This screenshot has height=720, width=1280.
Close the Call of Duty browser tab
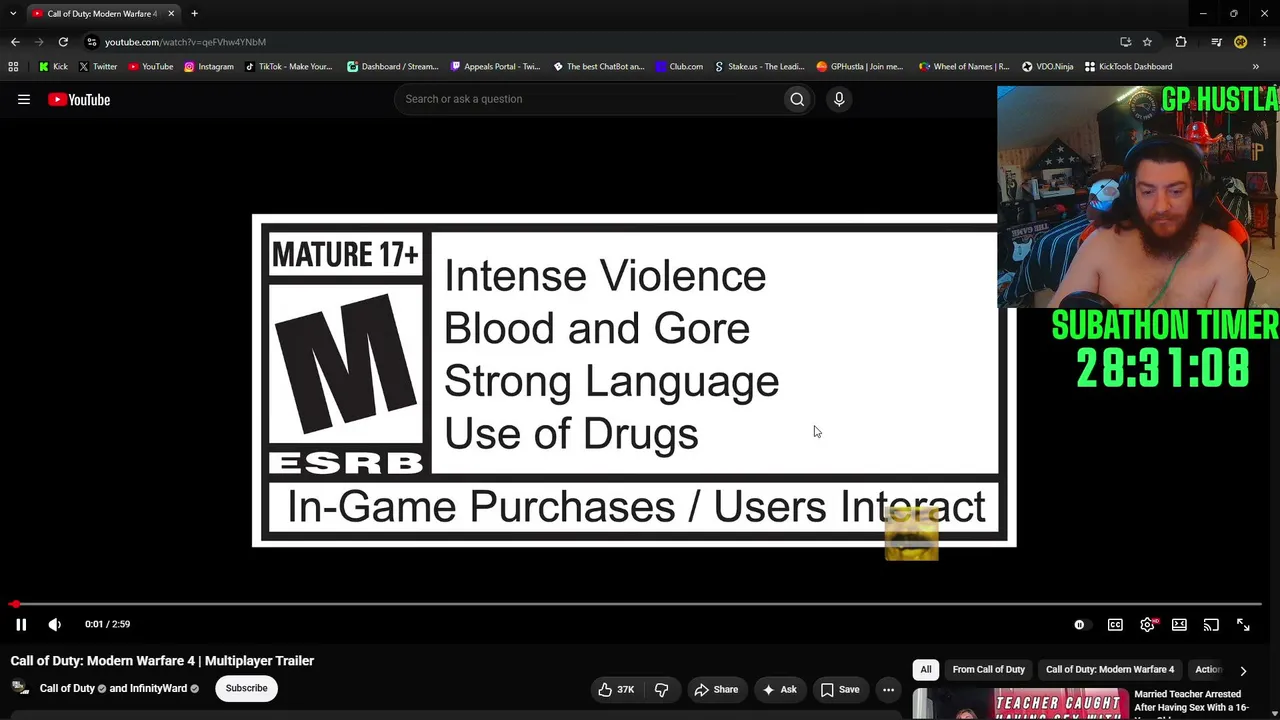click(171, 14)
